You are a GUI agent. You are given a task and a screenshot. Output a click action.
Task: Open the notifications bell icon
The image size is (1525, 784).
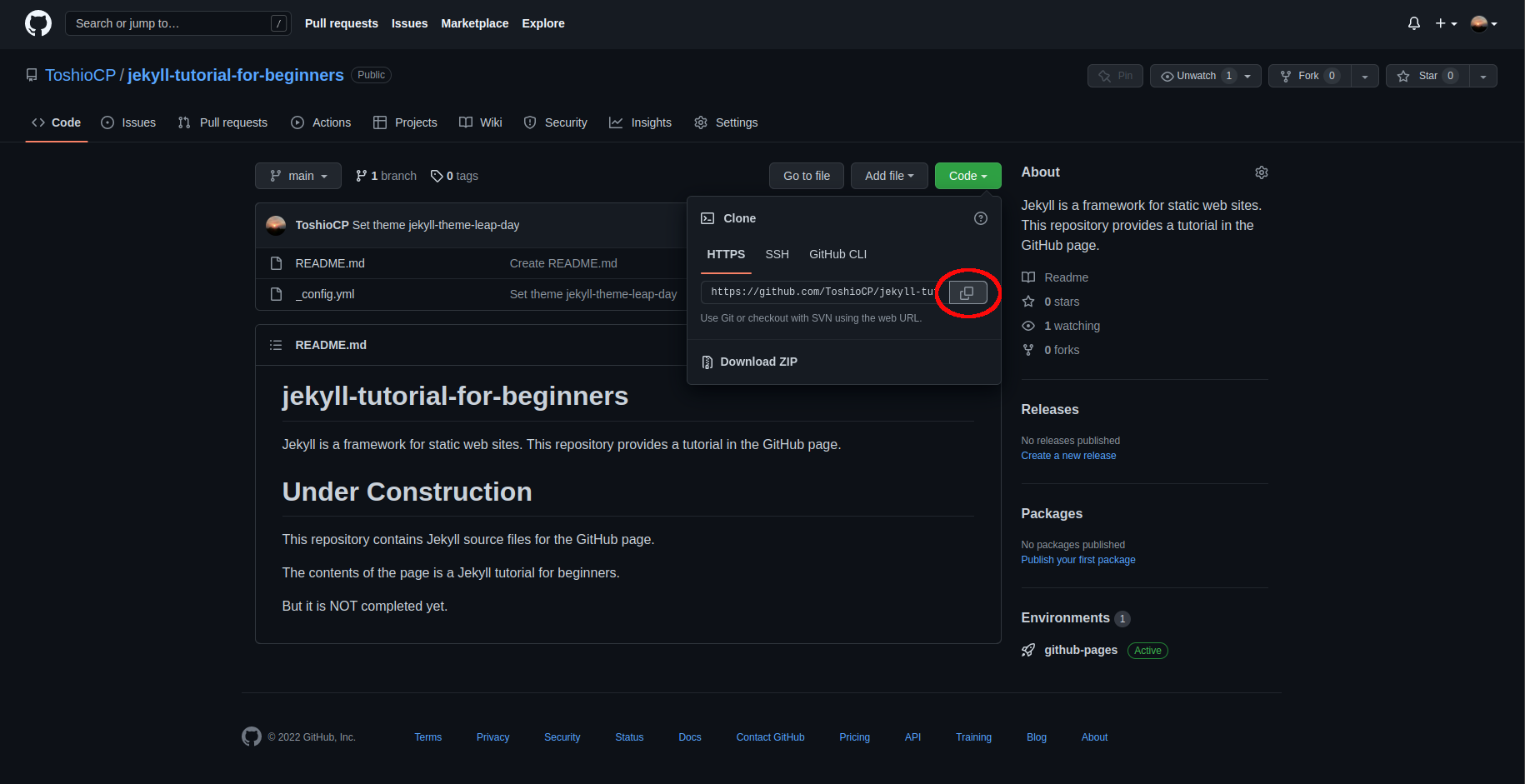(1413, 23)
